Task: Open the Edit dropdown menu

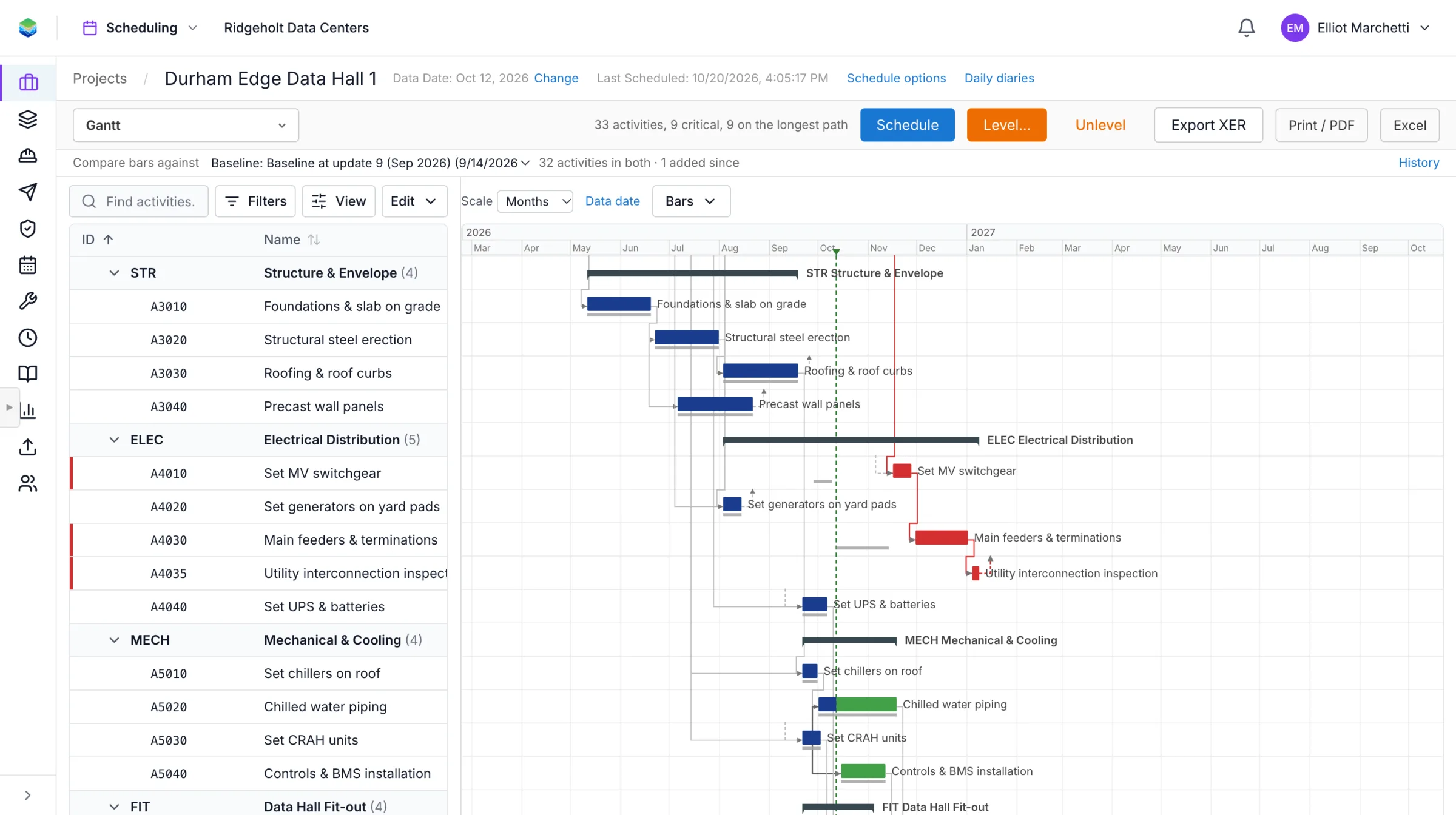Action: pos(414,201)
